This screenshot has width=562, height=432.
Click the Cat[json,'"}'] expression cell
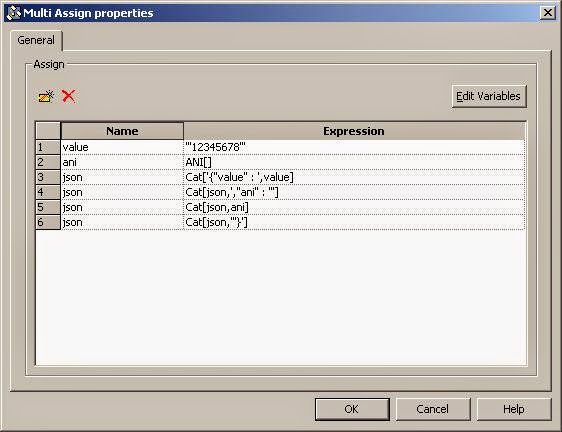[354, 222]
